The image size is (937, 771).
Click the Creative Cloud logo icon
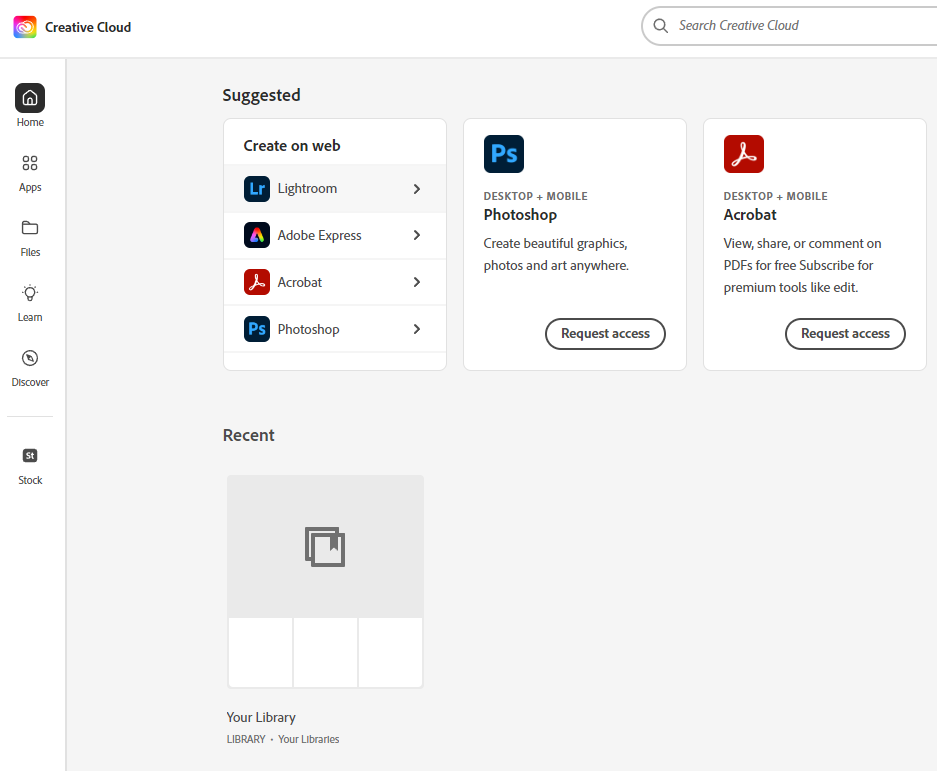click(25, 27)
